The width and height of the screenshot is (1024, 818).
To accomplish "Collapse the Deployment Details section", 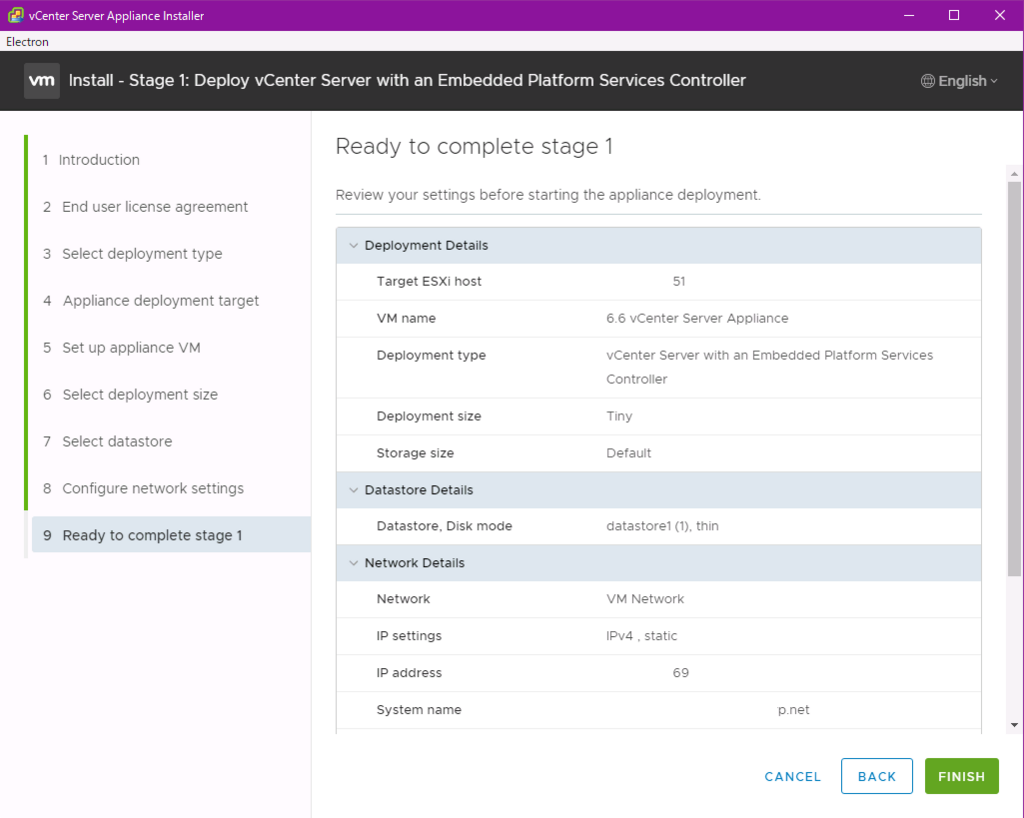I will [353, 245].
